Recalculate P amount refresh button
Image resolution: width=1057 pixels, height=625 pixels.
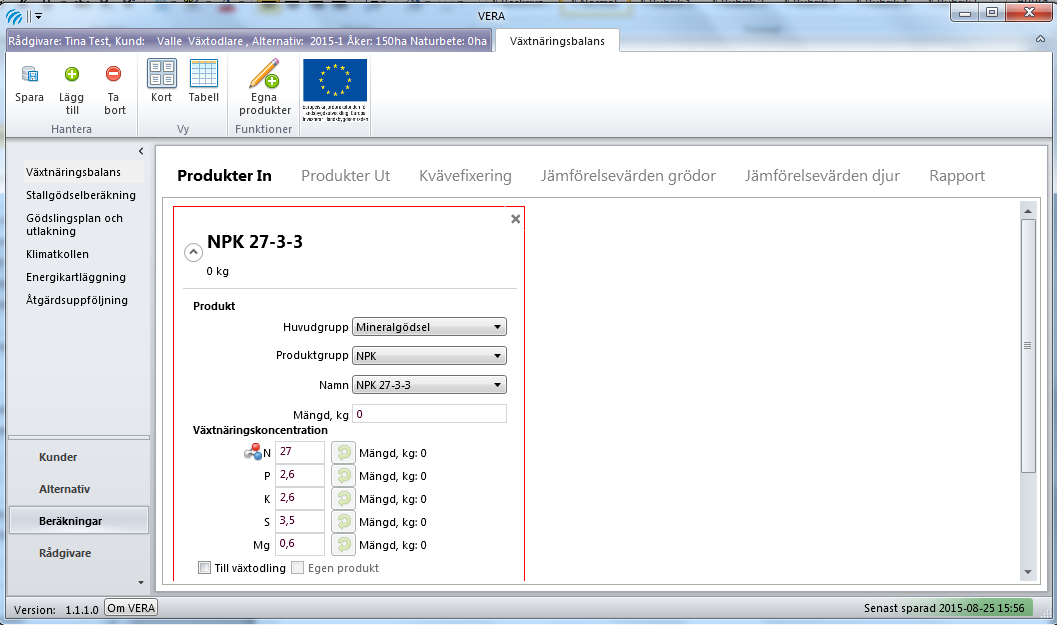coord(343,475)
